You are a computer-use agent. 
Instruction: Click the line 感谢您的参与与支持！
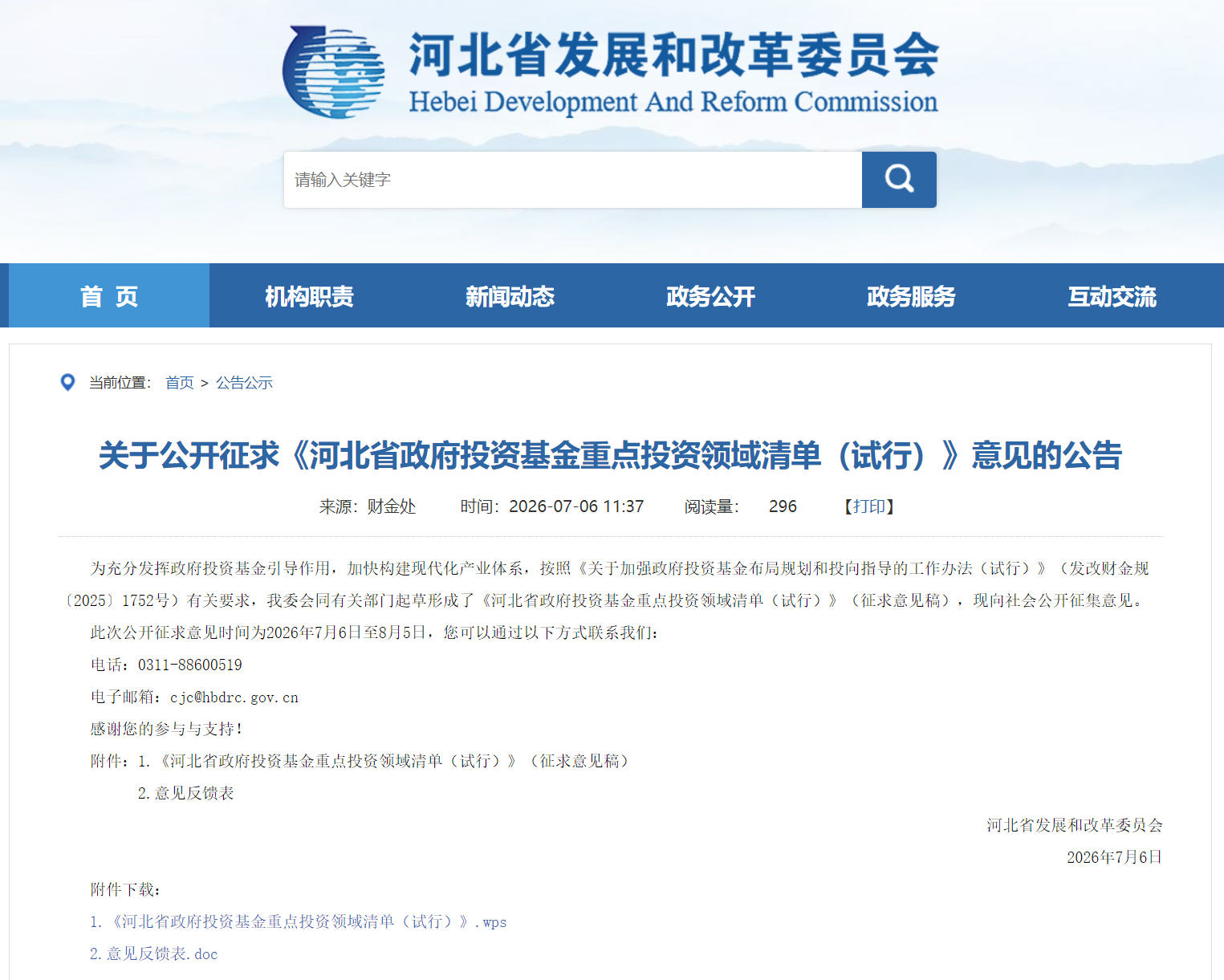[167, 729]
